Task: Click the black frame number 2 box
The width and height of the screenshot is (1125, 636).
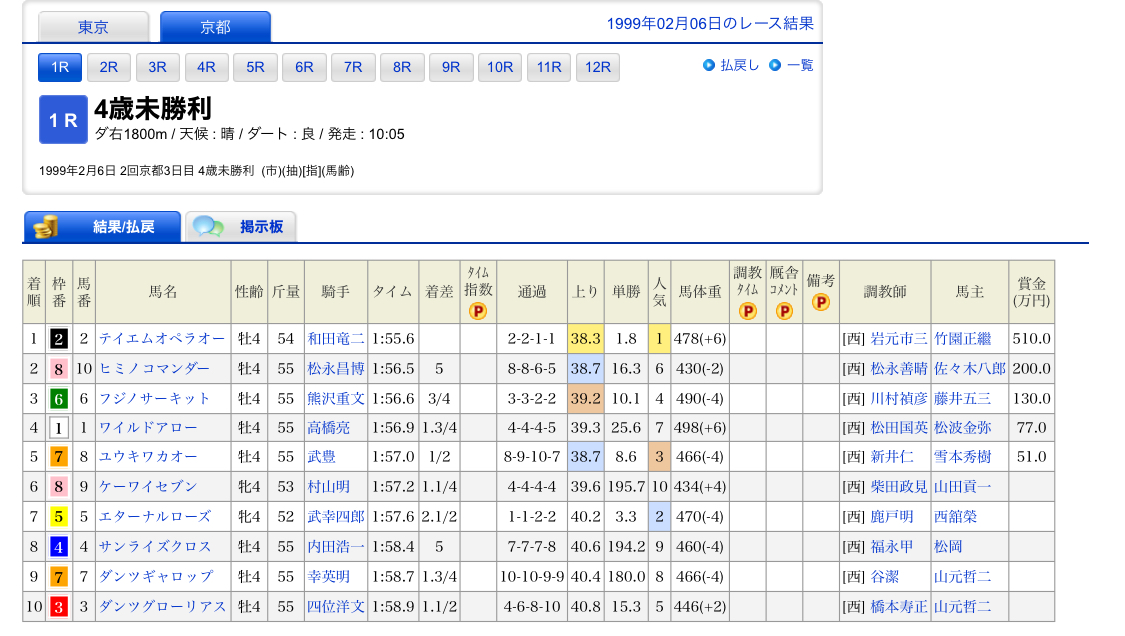Action: click(x=59, y=339)
